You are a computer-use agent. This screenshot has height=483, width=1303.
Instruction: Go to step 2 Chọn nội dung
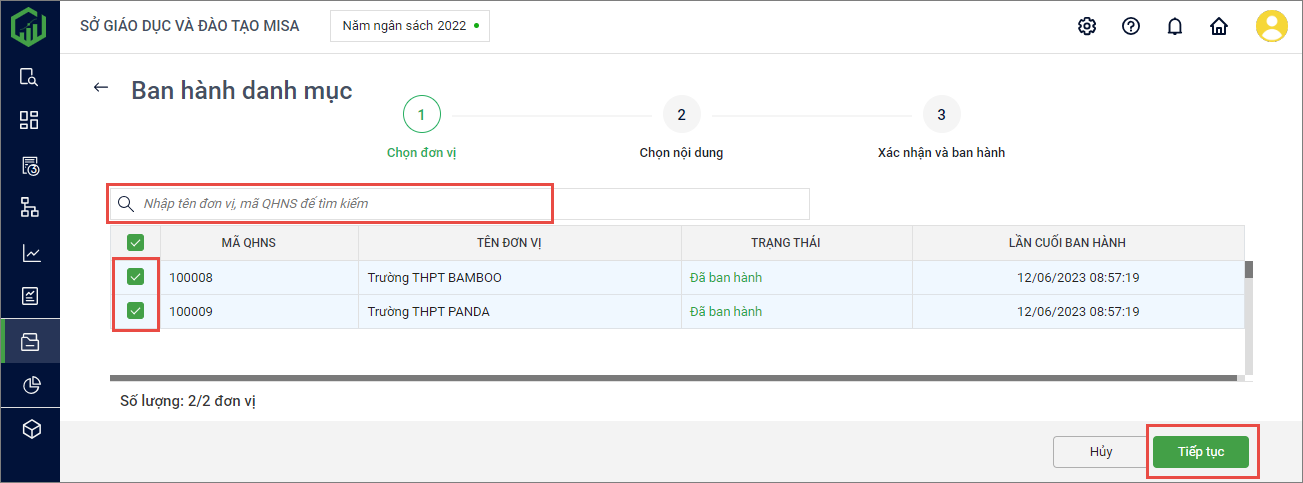[x=681, y=115]
